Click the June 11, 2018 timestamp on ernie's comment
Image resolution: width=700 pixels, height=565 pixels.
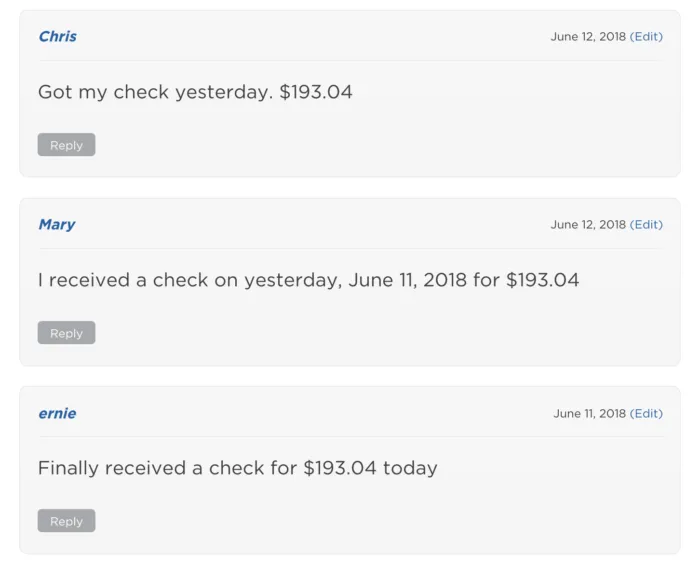tap(589, 413)
